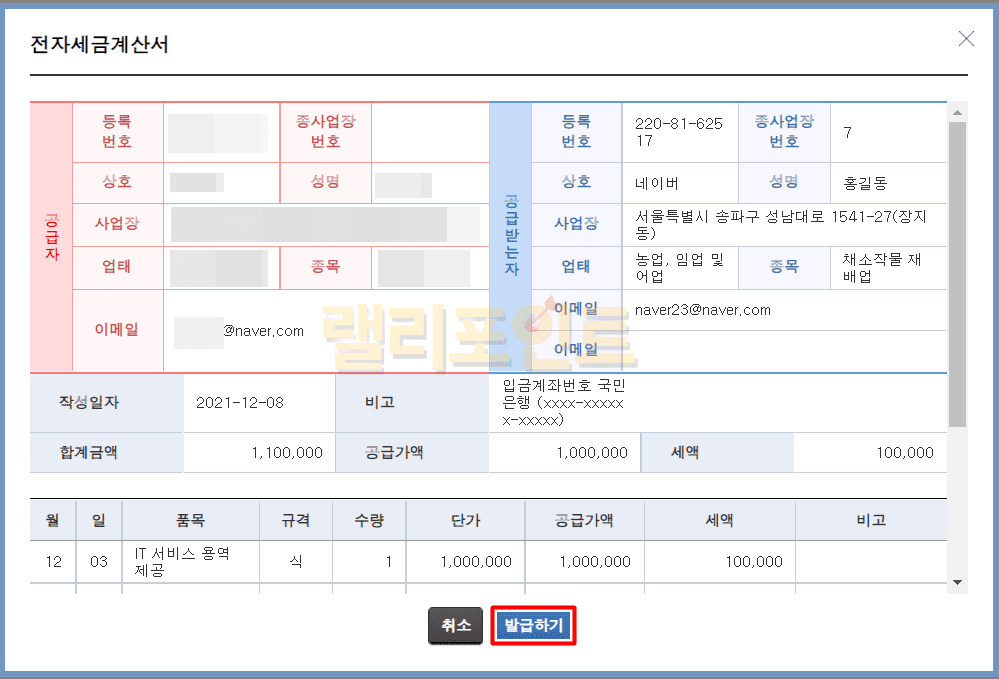Screen dimensions: 999x679
Task: Select the recipient company name 네이버
Action: (656, 183)
